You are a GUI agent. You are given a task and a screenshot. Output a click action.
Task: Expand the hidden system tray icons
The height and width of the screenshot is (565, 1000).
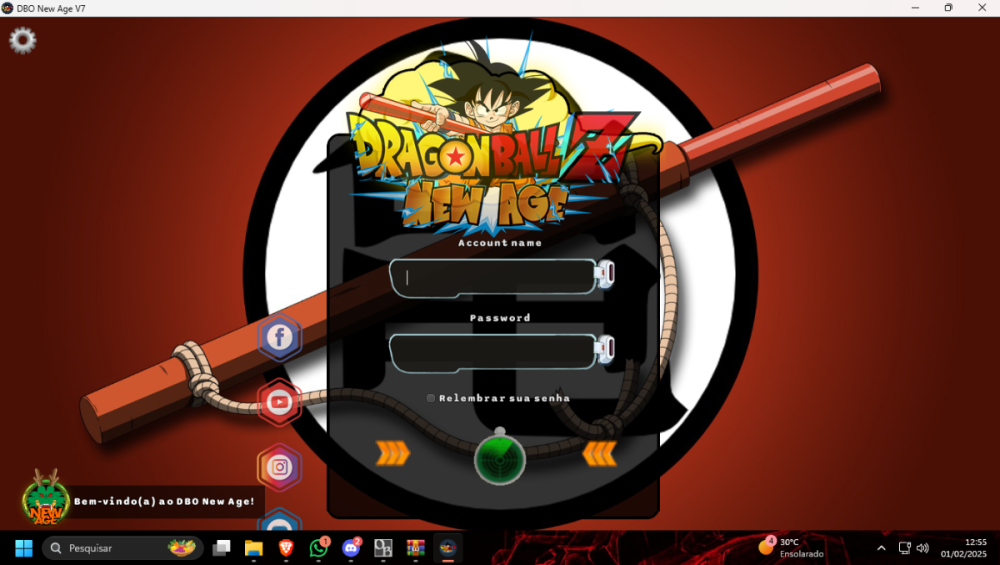pyautogui.click(x=881, y=548)
